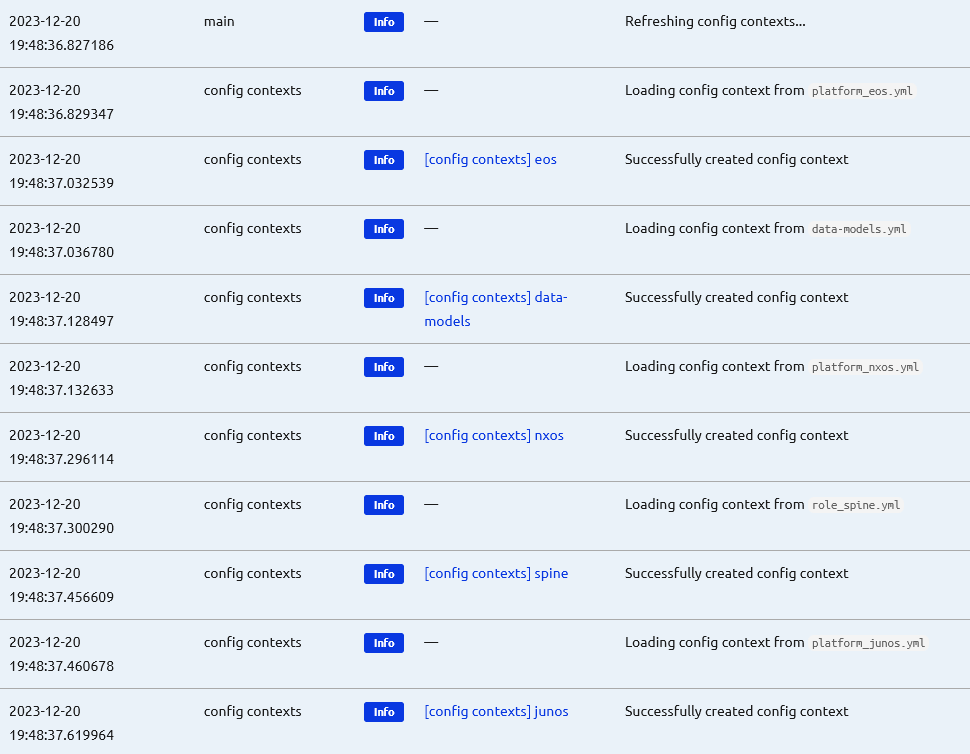Open the "[config contexts] junos" link
Image resolution: width=970 pixels, height=754 pixels.
coord(496,711)
